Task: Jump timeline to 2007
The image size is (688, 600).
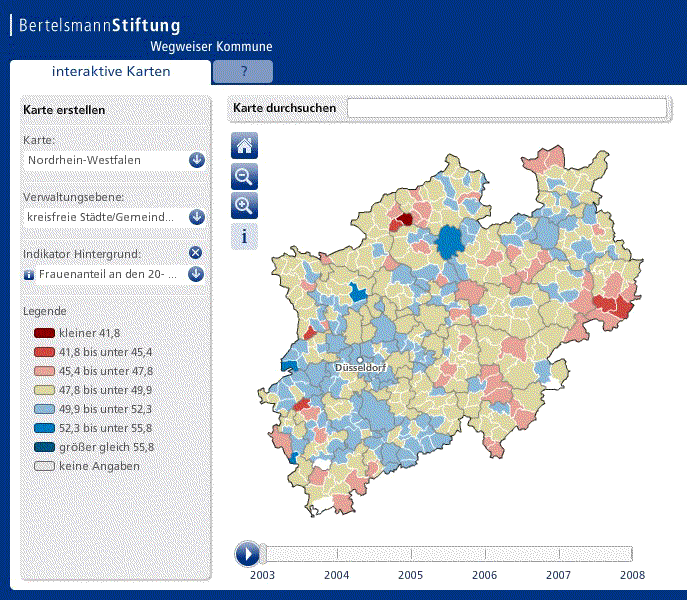Action: [558, 575]
